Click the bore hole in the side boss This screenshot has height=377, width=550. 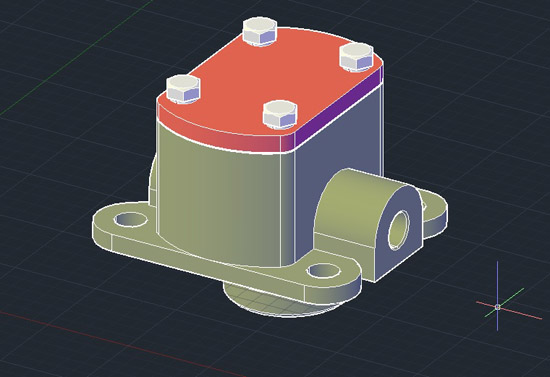pos(399,230)
